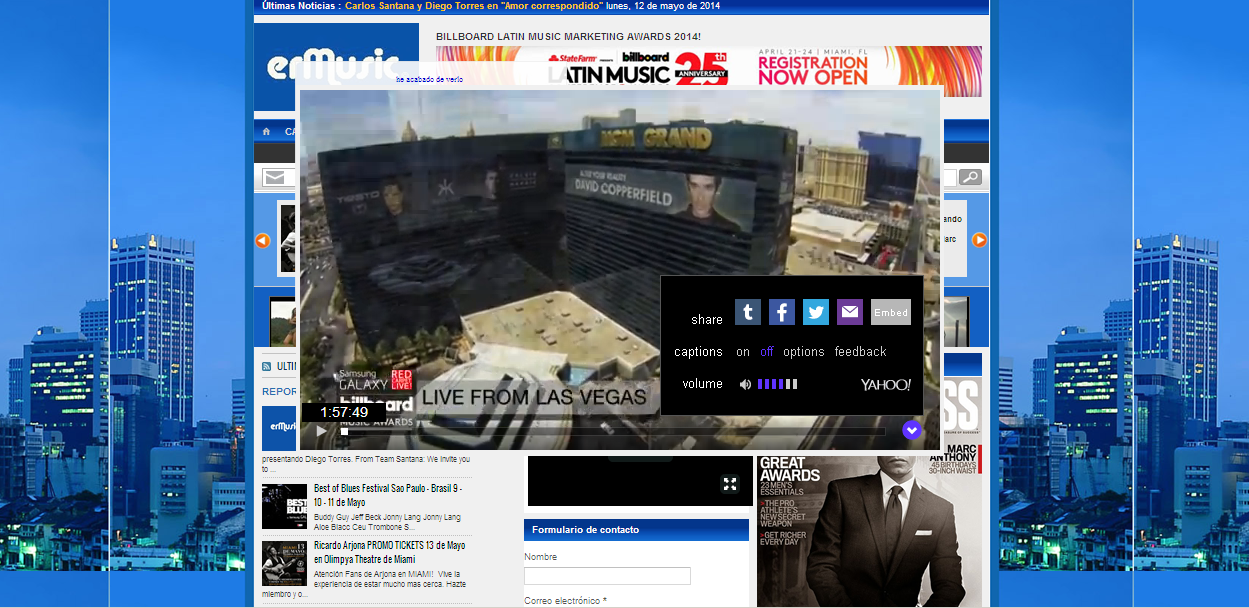
Task: Click the Best of Blues thumbnail
Action: (x=284, y=506)
